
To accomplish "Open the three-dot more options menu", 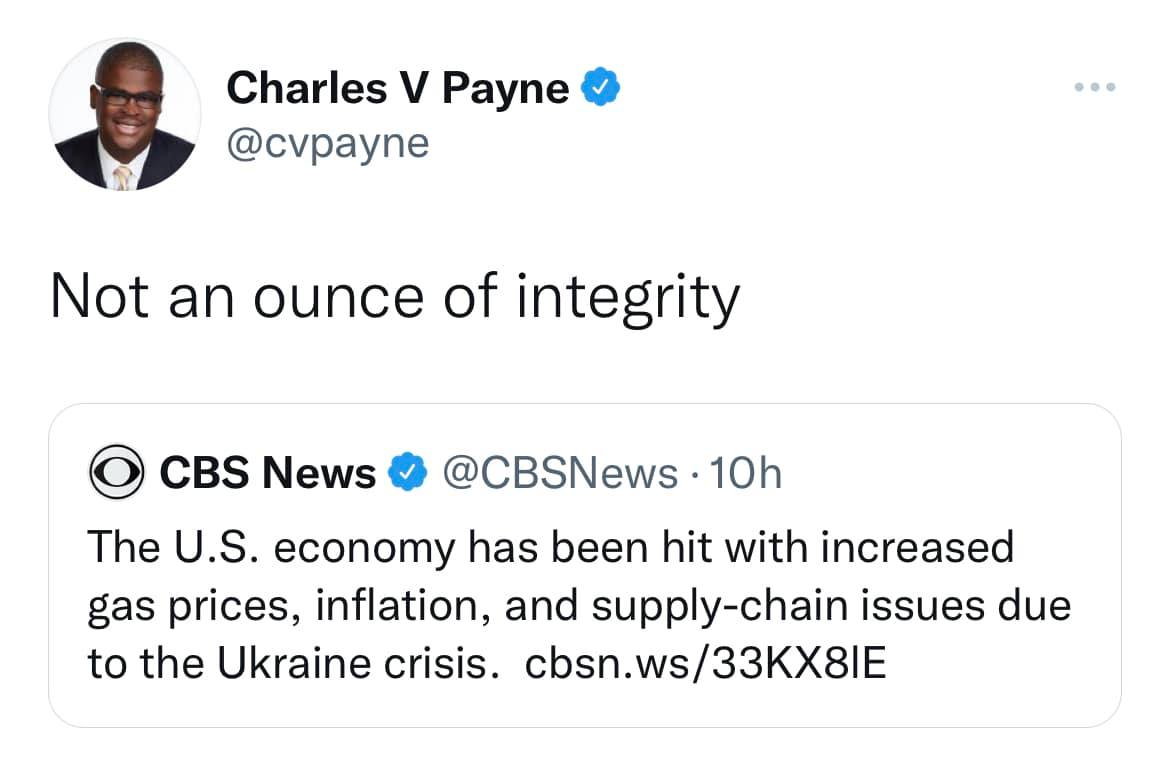I will tap(1094, 88).
